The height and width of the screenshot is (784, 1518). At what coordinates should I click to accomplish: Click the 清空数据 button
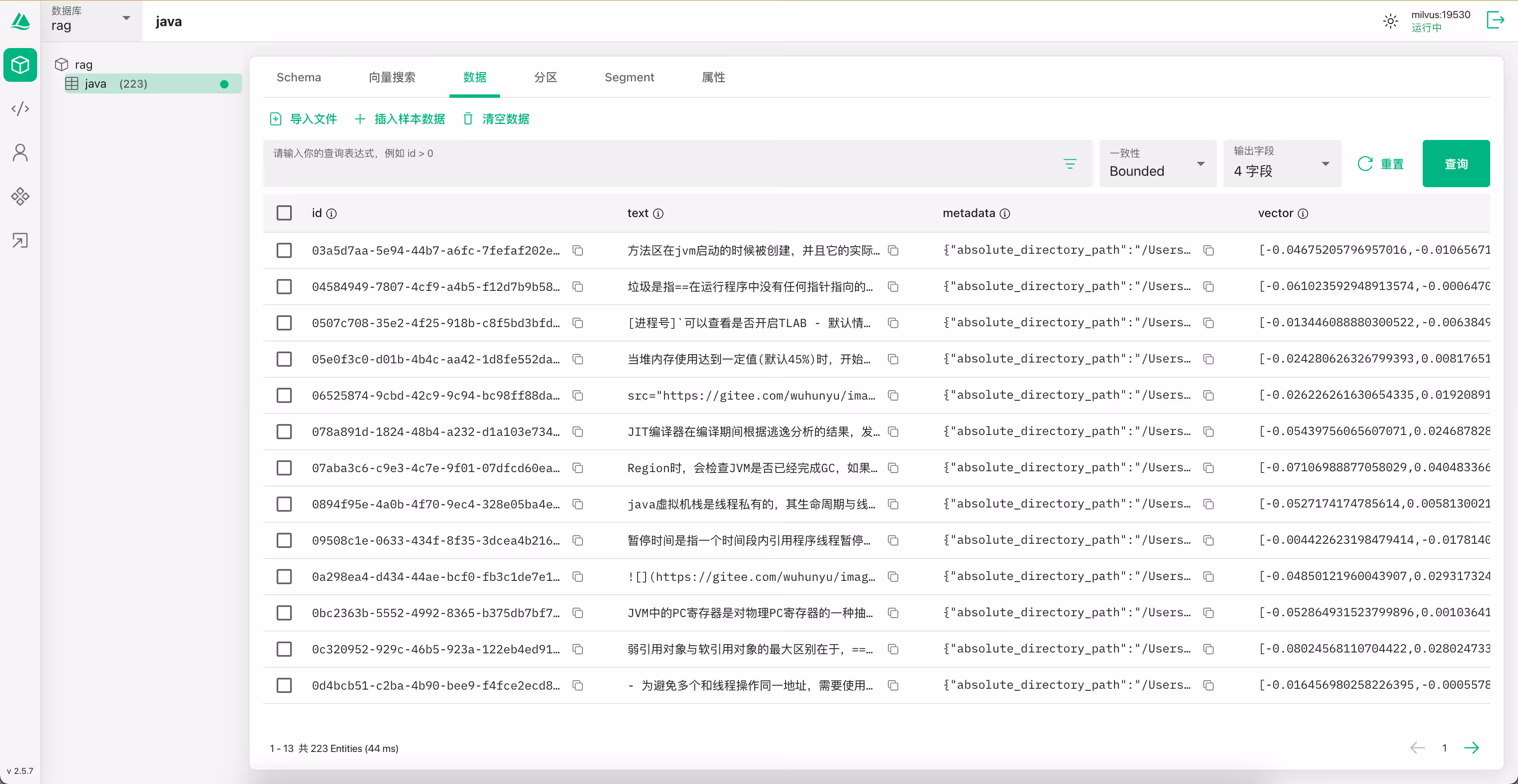(495, 119)
